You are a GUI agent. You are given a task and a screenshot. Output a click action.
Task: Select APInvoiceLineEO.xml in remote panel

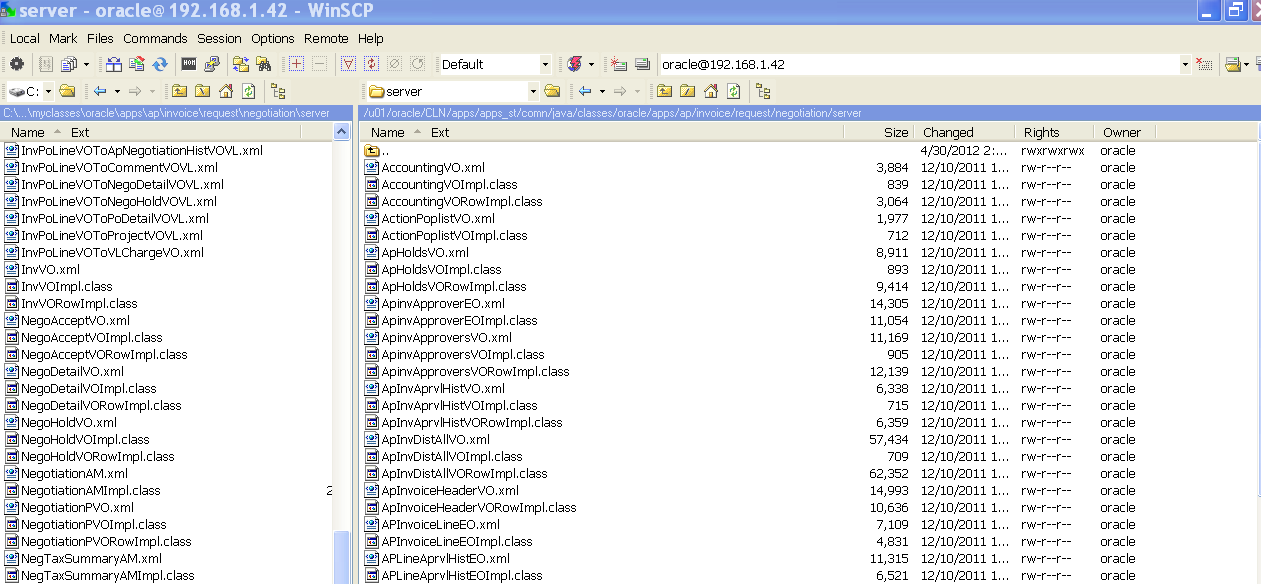coord(440,524)
